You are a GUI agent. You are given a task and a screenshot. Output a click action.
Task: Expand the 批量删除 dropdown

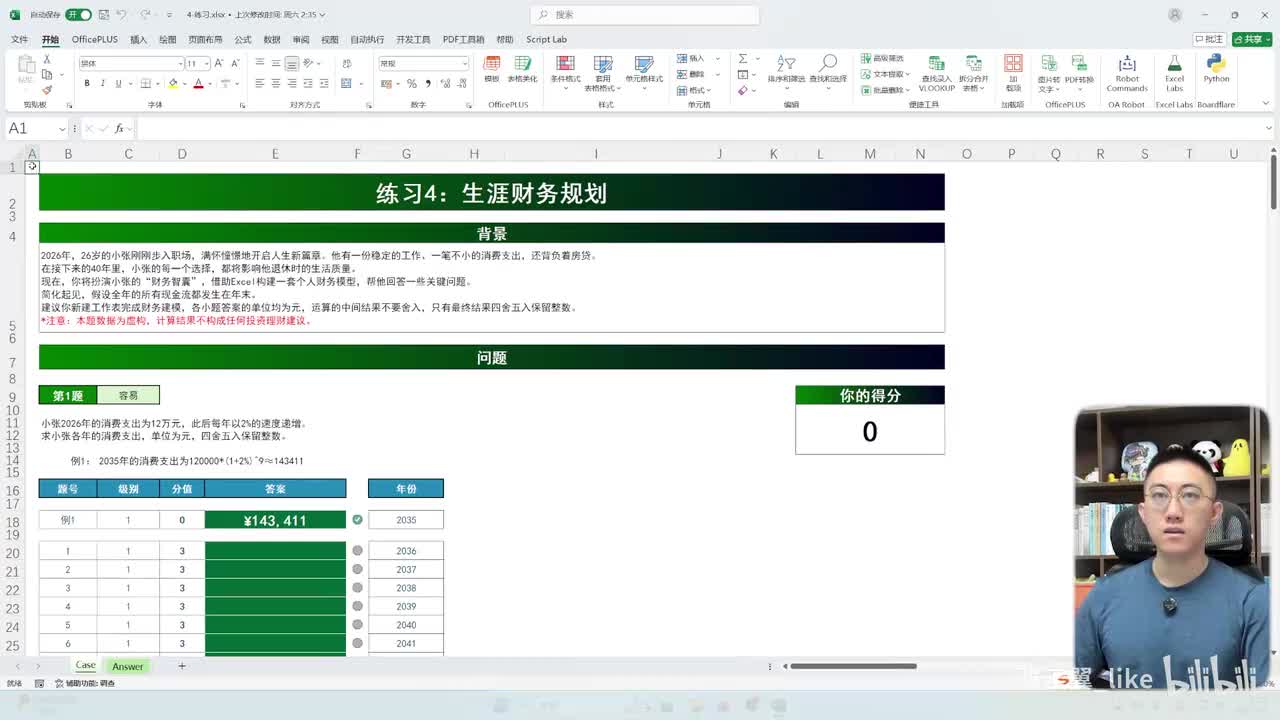pyautogui.click(x=907, y=90)
